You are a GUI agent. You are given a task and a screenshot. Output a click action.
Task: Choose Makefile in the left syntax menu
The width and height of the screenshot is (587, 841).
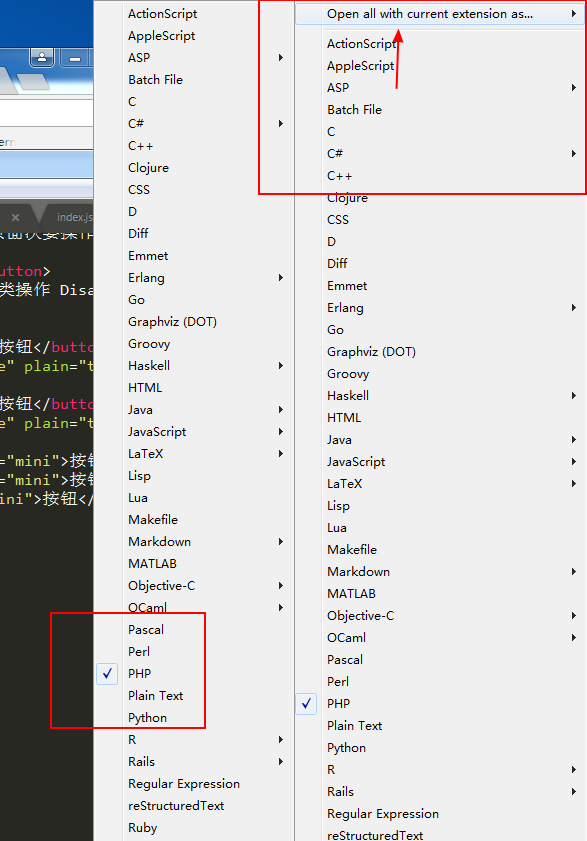coord(153,519)
